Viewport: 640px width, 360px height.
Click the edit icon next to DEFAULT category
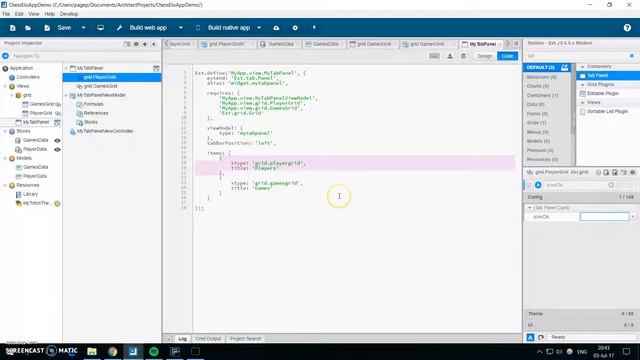[564, 67]
